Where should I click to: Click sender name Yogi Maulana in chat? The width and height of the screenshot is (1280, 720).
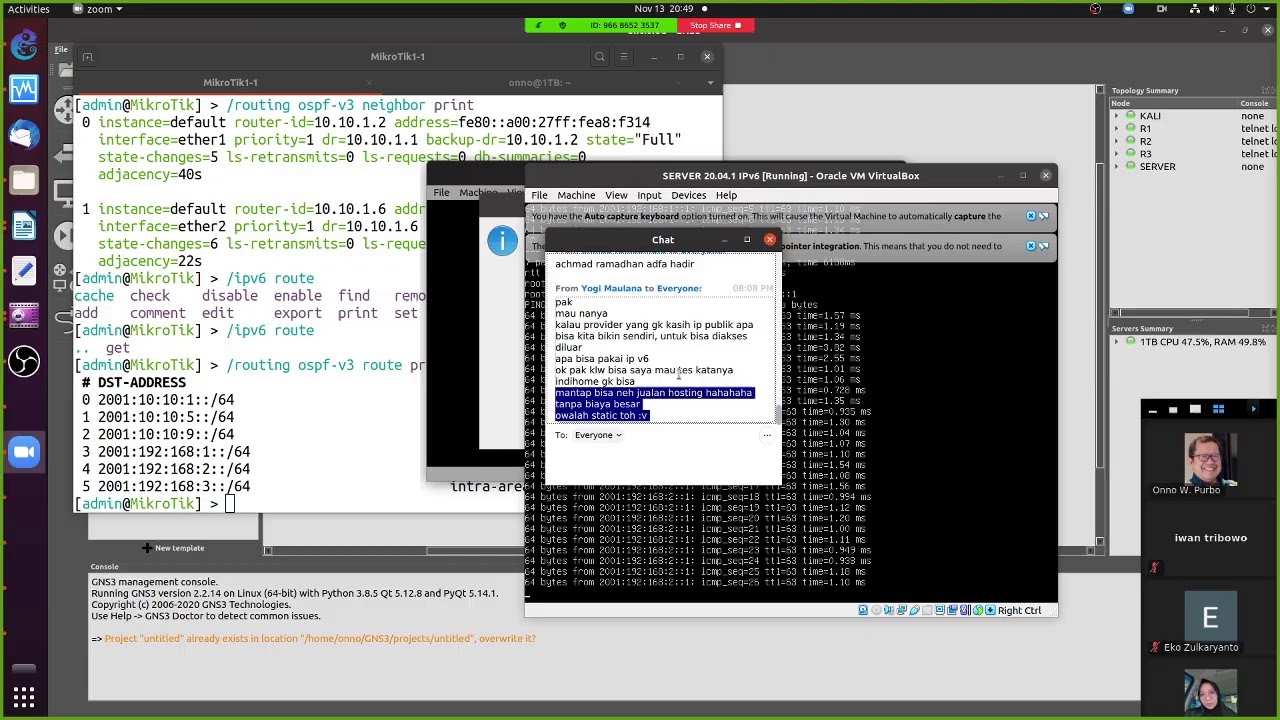pyautogui.click(x=611, y=288)
